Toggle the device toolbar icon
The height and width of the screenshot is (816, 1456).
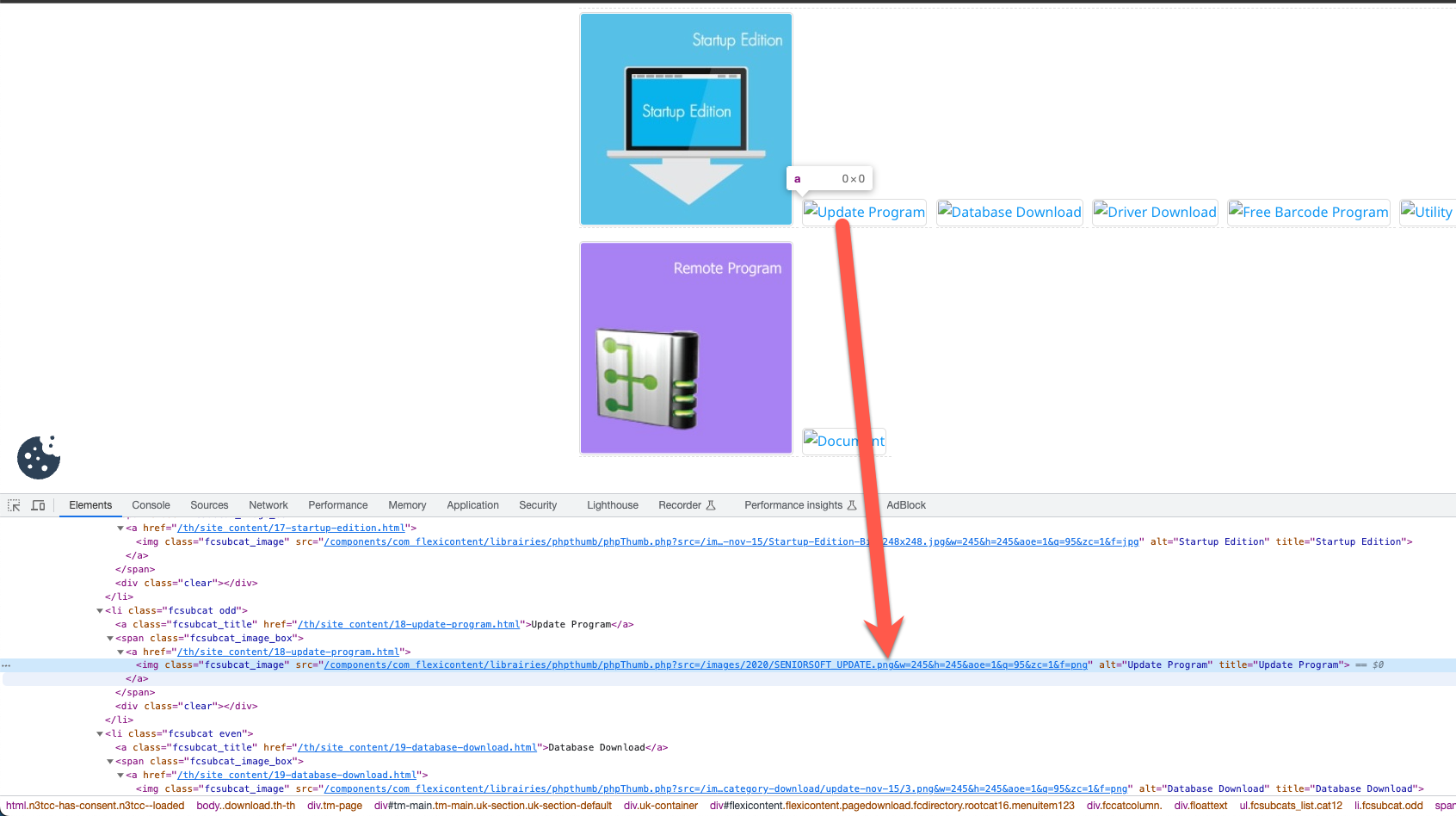point(39,505)
